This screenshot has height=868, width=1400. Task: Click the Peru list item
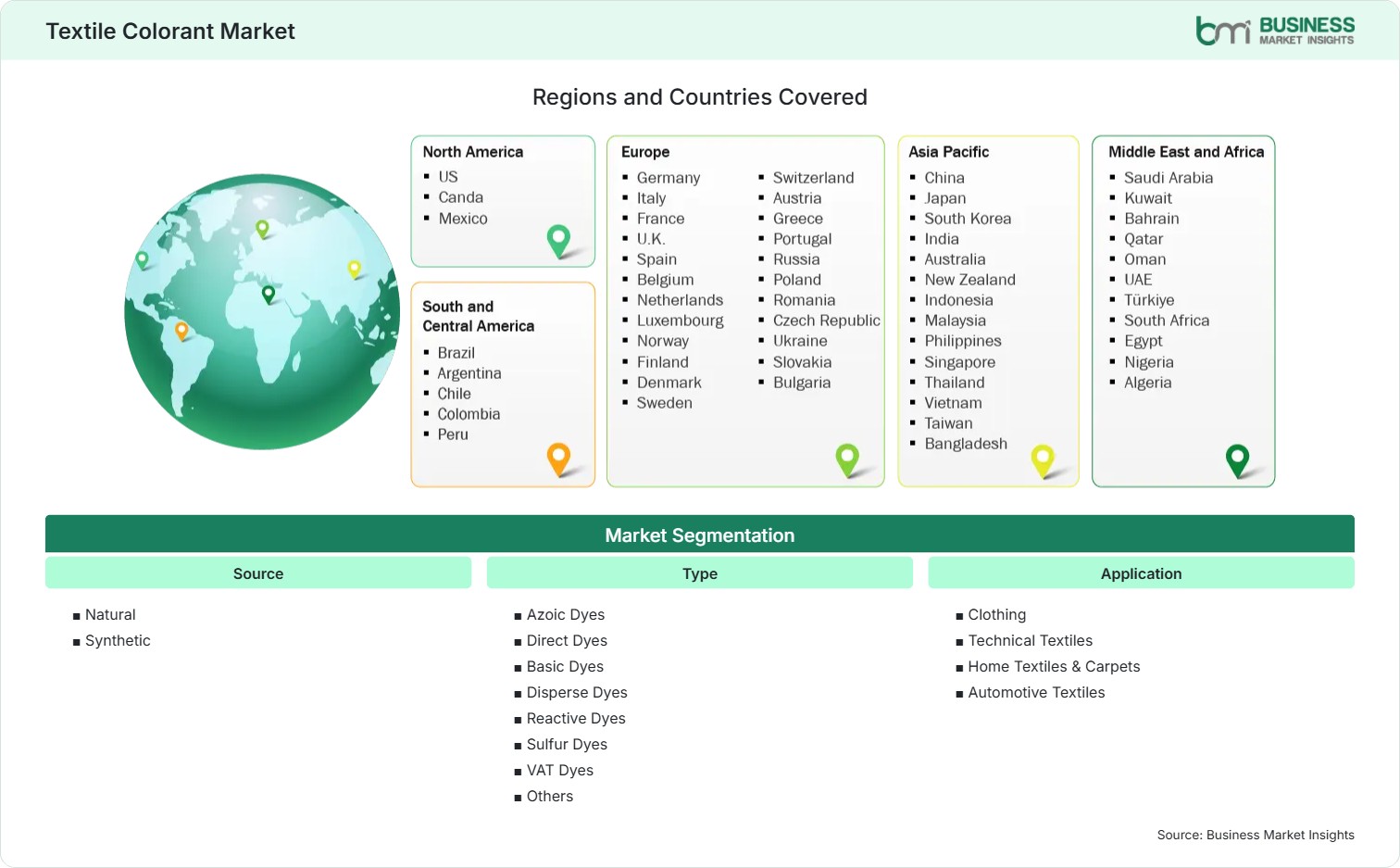453,434
